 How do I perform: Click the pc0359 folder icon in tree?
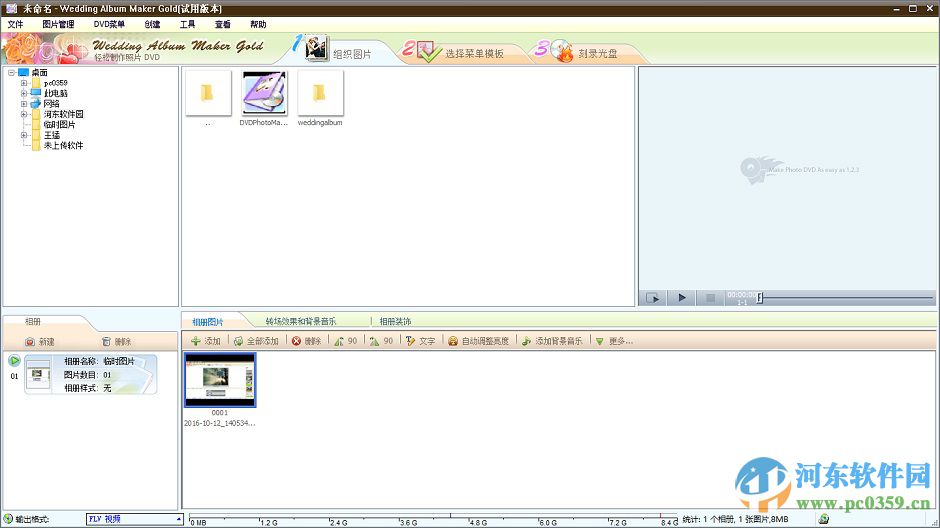(x=36, y=83)
